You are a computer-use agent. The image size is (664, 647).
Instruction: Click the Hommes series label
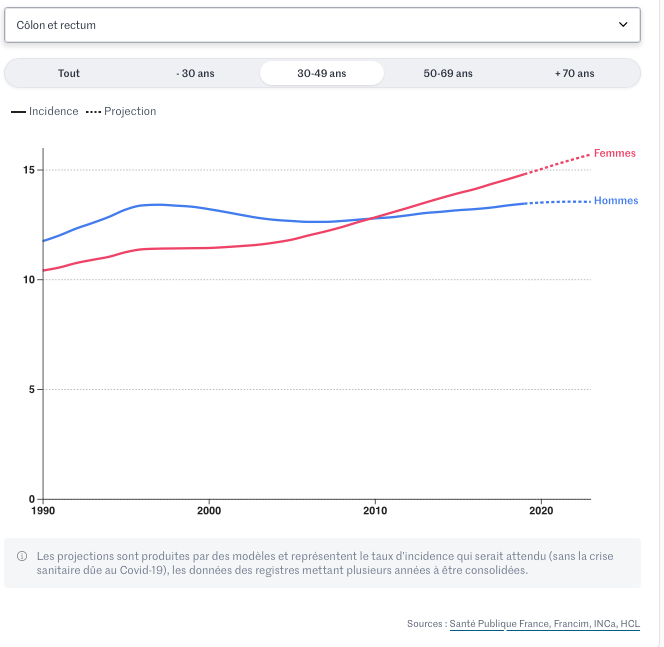point(616,201)
